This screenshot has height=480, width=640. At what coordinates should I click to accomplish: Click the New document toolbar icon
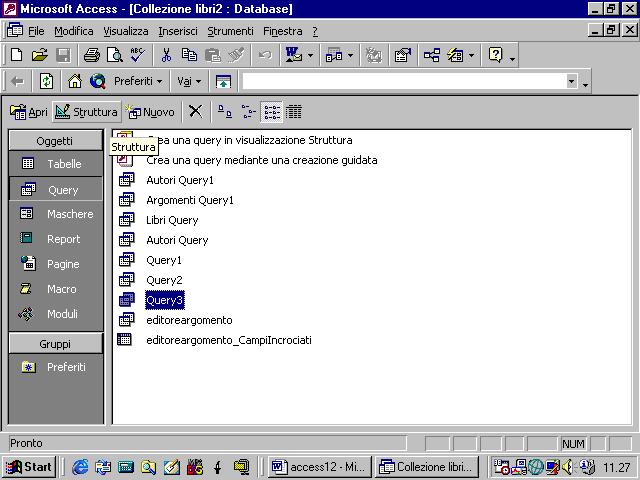(x=16, y=55)
